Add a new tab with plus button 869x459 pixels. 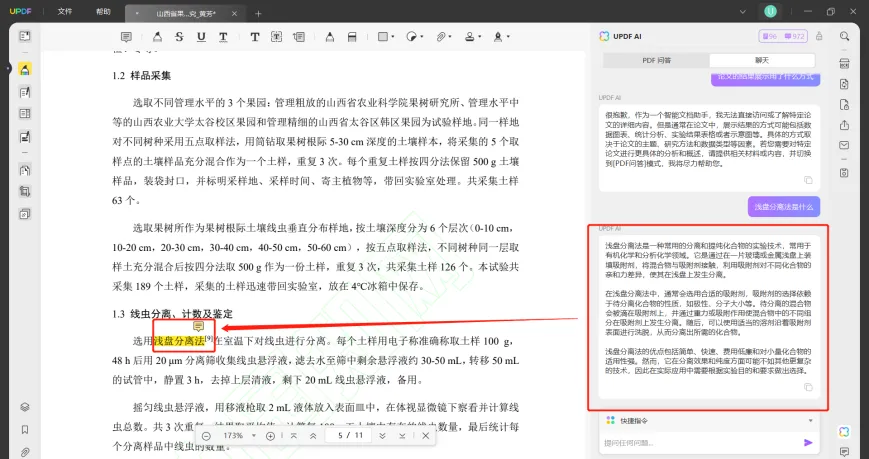[258, 13]
